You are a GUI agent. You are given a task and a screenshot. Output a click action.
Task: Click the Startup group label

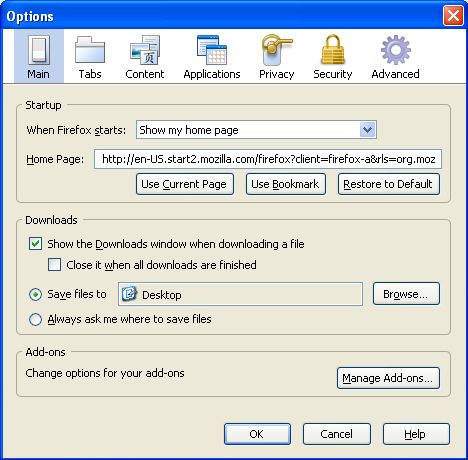(x=43, y=105)
